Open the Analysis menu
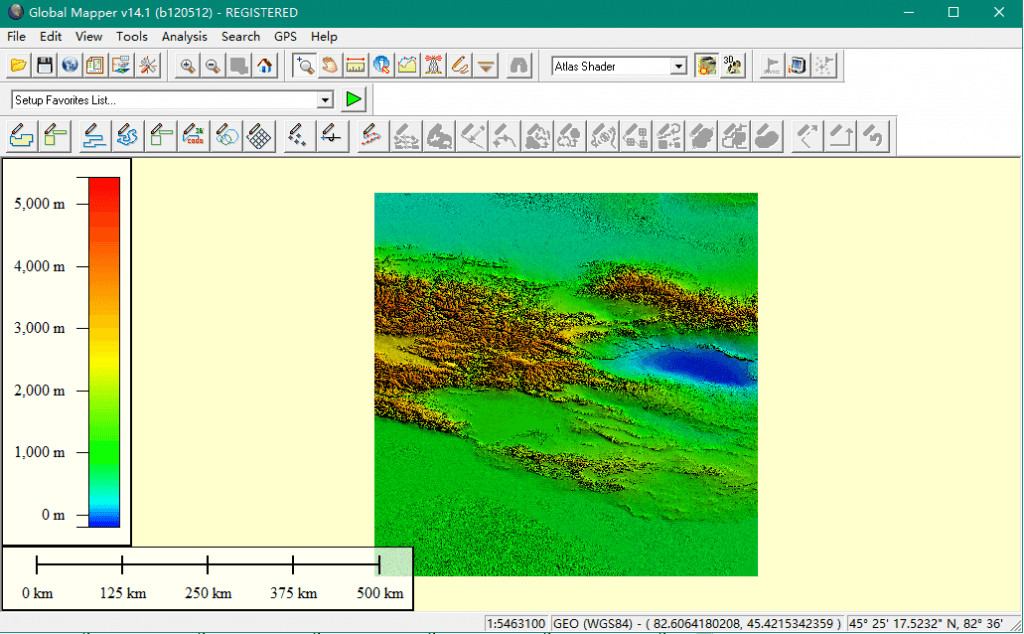Screen dimensions: 1024x634 (184, 36)
